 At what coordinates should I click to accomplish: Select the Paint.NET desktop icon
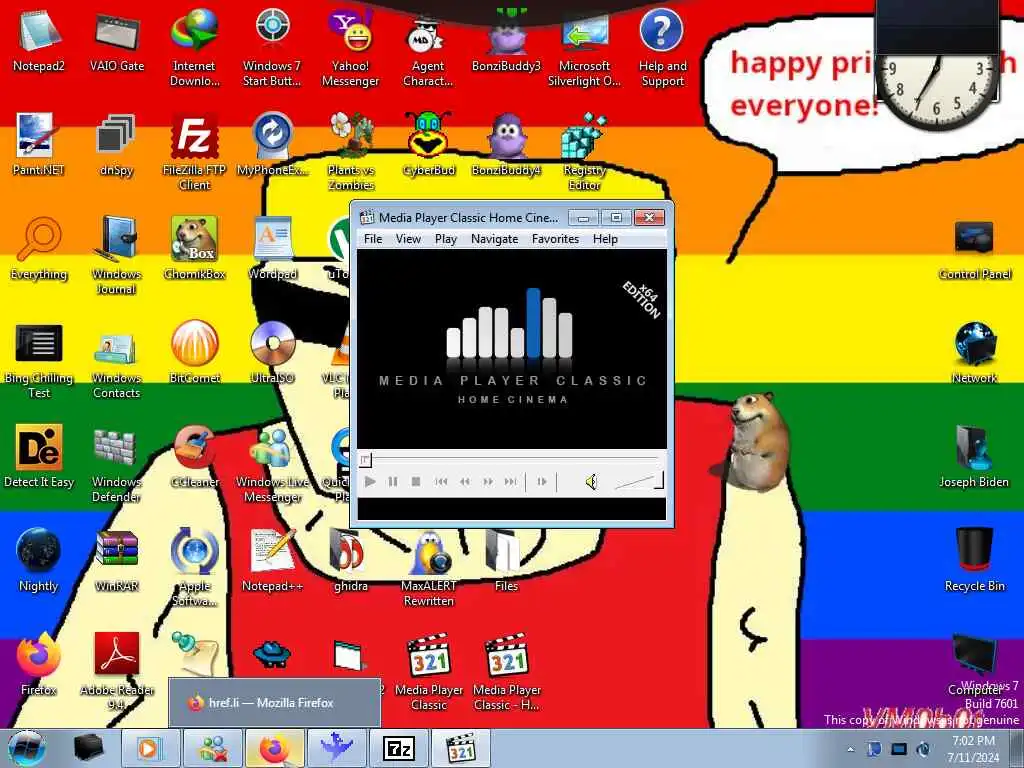coord(39,144)
